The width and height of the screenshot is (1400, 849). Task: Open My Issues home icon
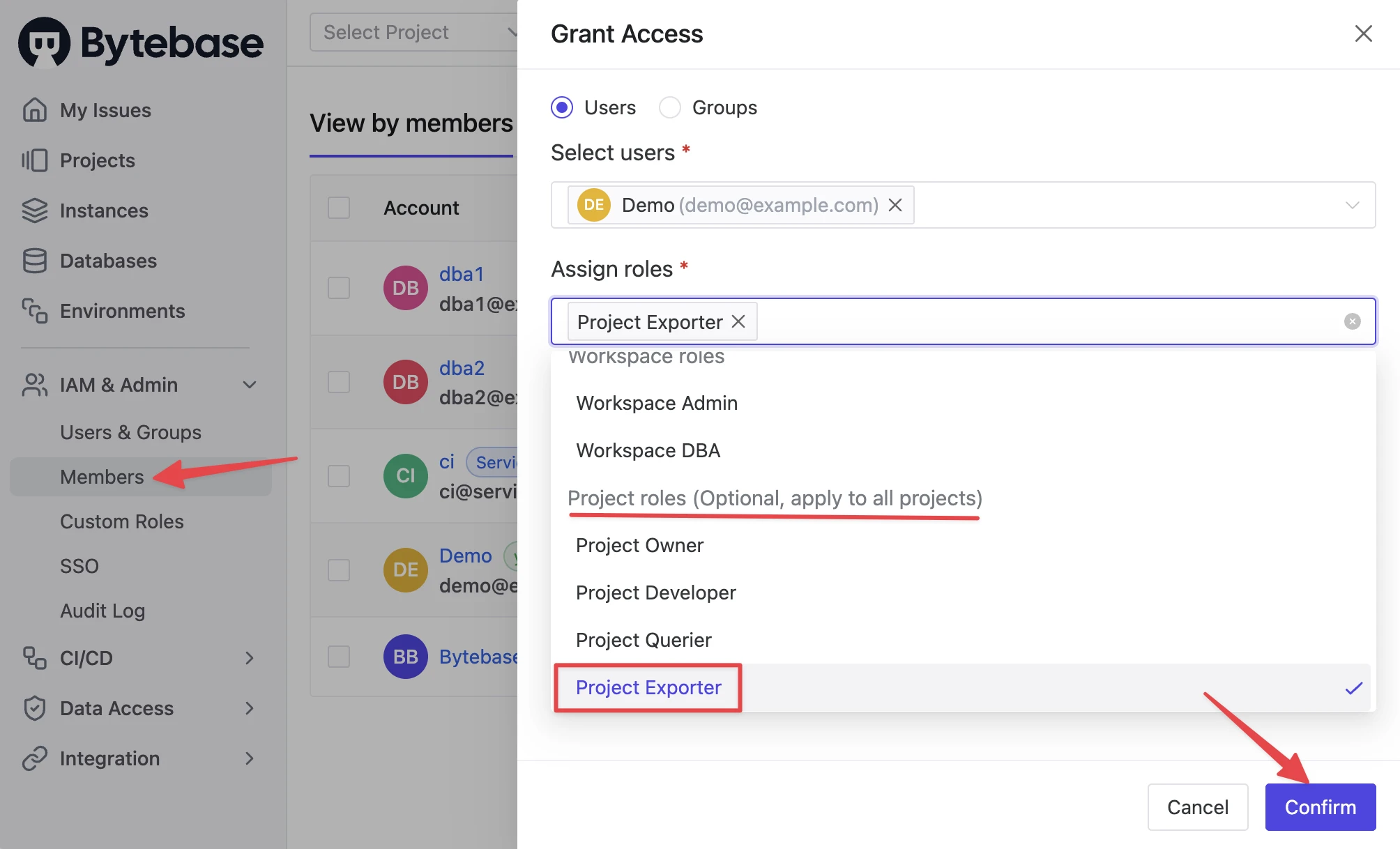click(34, 109)
